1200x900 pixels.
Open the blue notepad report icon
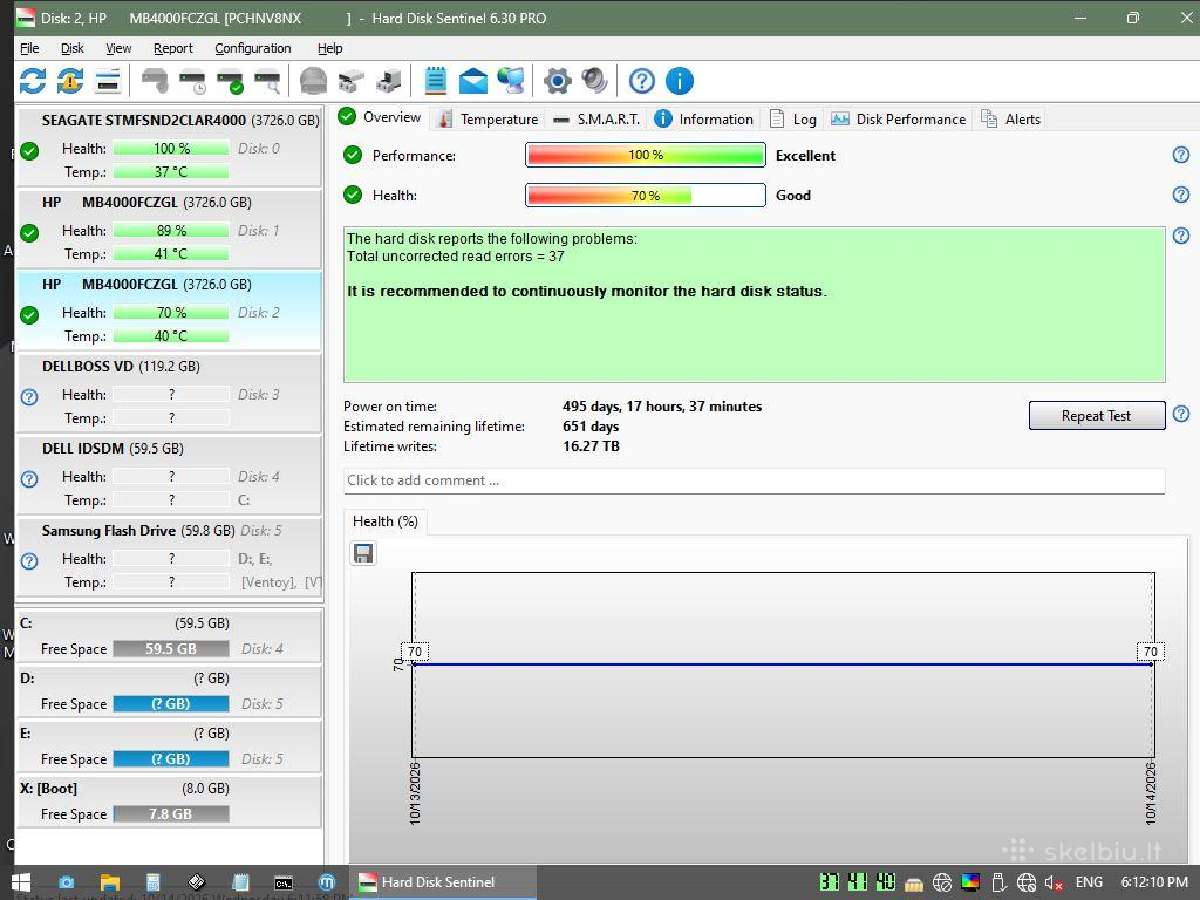click(x=435, y=81)
